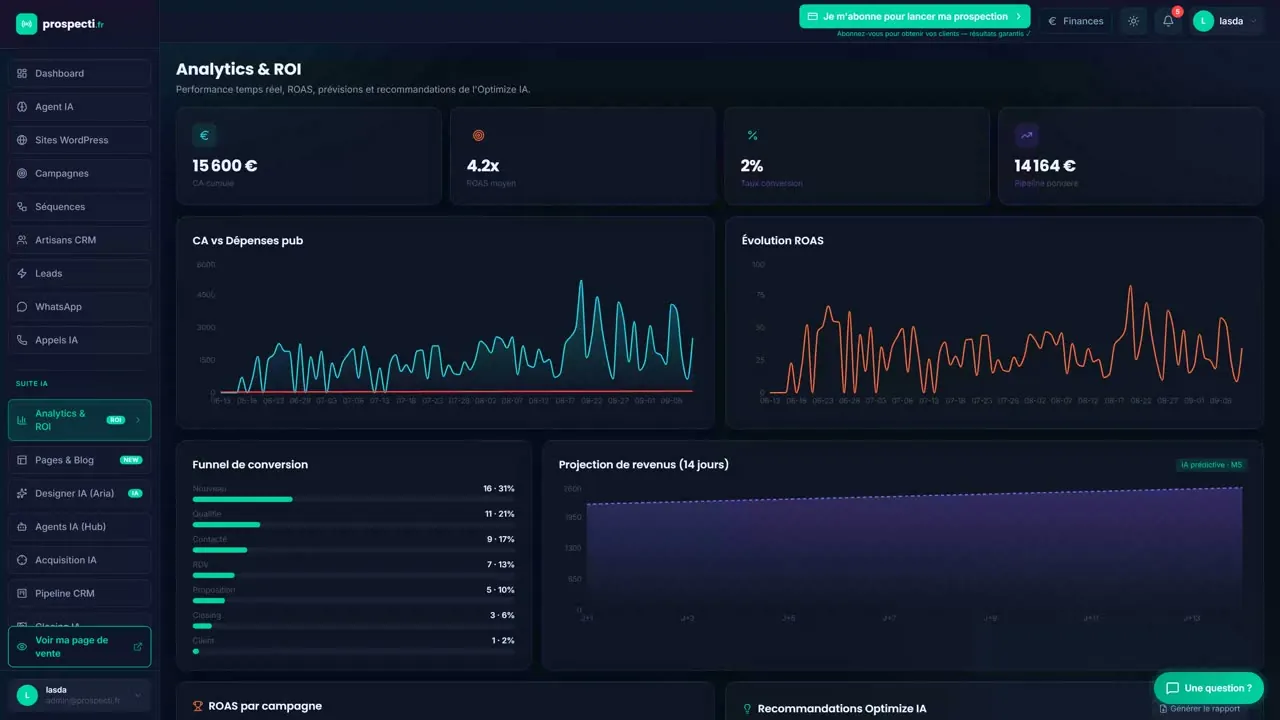Click the euro icon on CA cumulé card
This screenshot has height=720, width=1280.
coord(204,136)
